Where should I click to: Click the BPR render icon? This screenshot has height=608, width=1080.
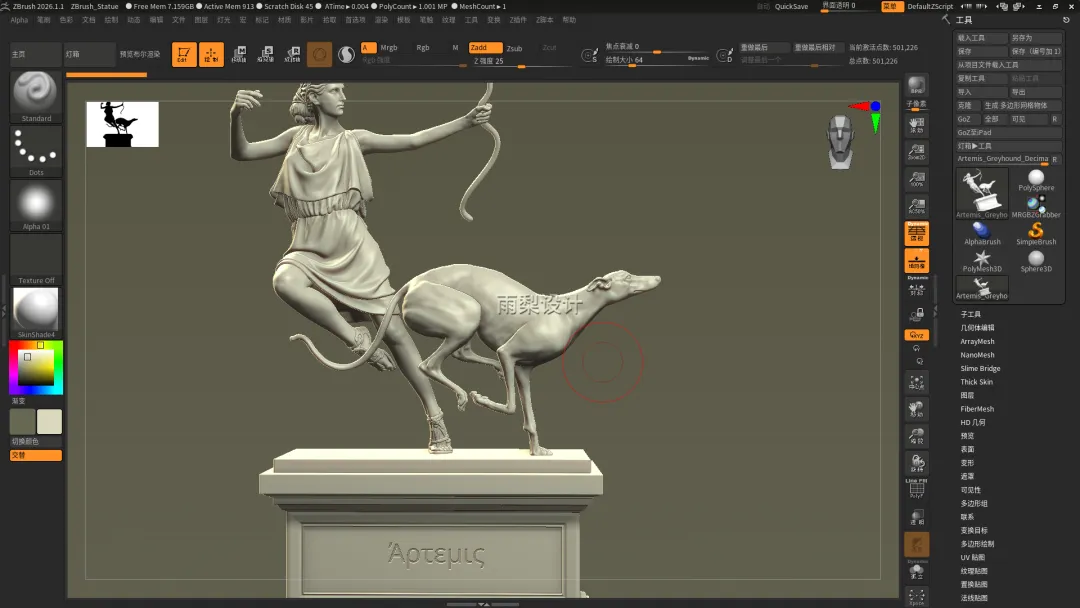[917, 85]
